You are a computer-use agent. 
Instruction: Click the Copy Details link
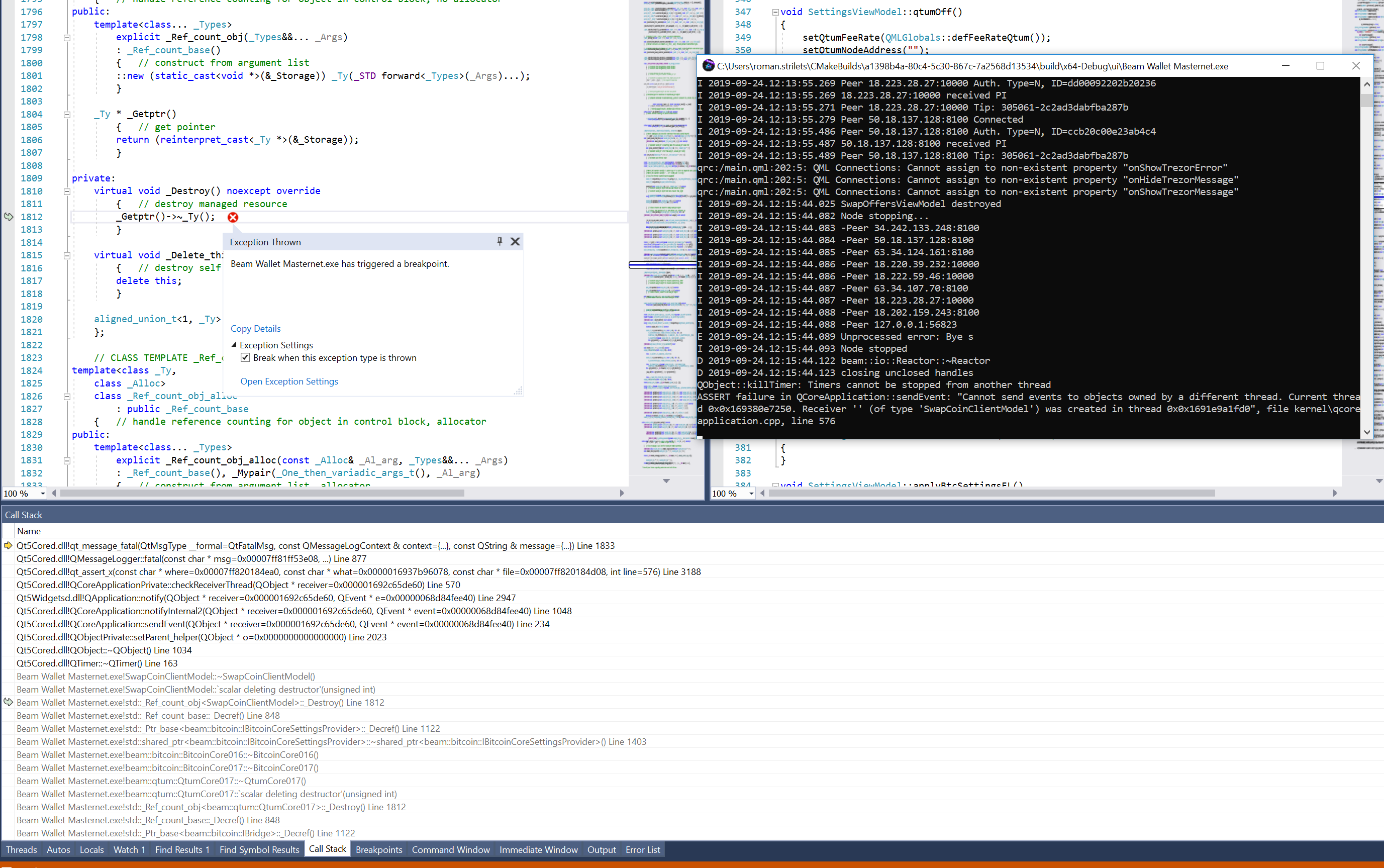[255, 328]
